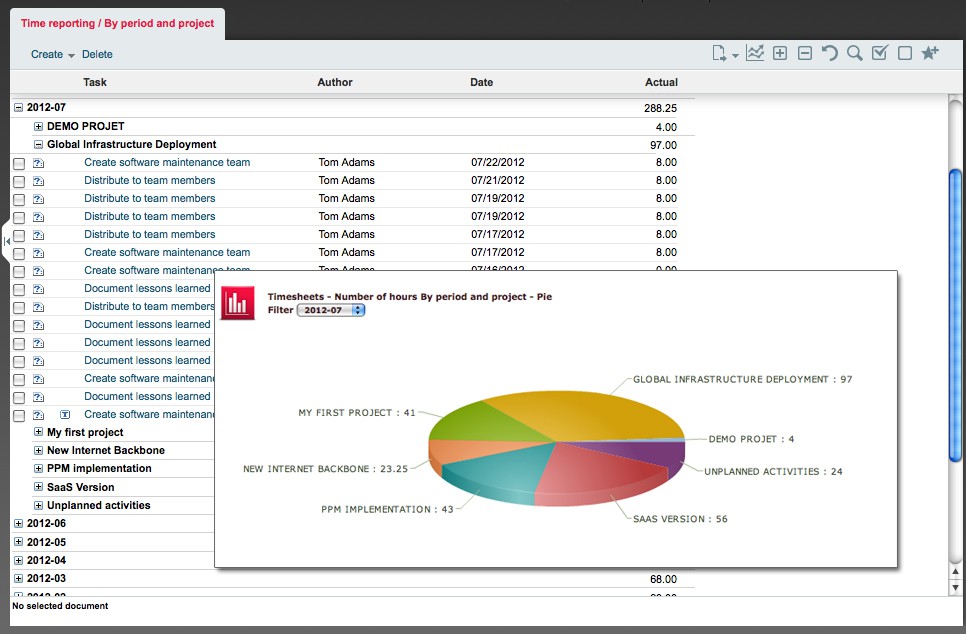966x634 pixels.
Task: Click the Delete button
Action: pos(97,55)
